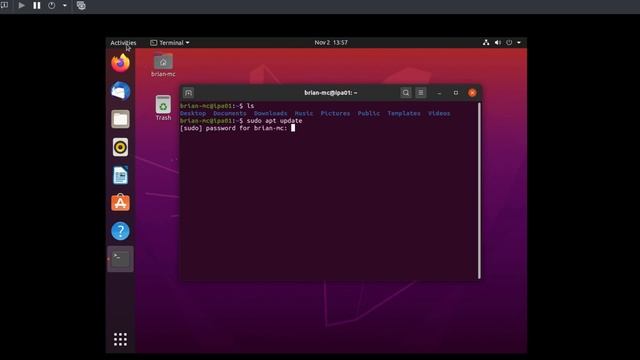
Task: Pause the virtual machine
Action: coord(37,6)
